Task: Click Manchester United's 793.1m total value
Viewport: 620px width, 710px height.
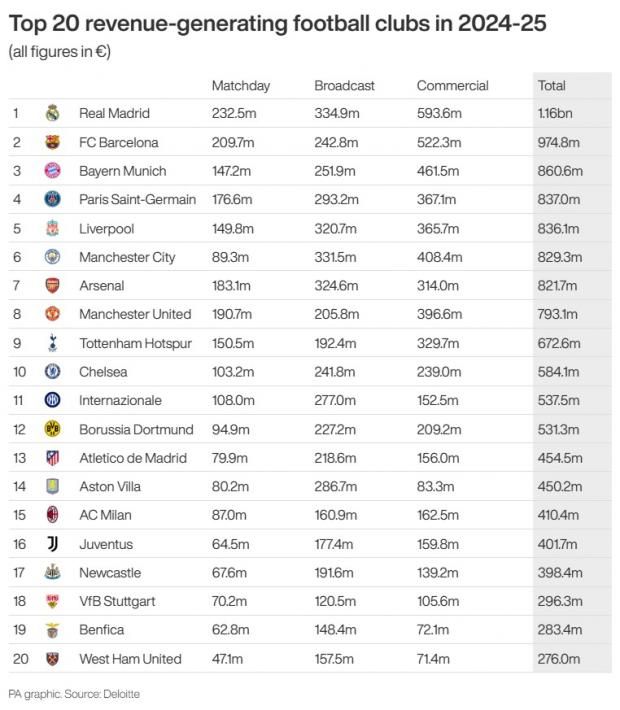Action: pyautogui.click(x=558, y=314)
